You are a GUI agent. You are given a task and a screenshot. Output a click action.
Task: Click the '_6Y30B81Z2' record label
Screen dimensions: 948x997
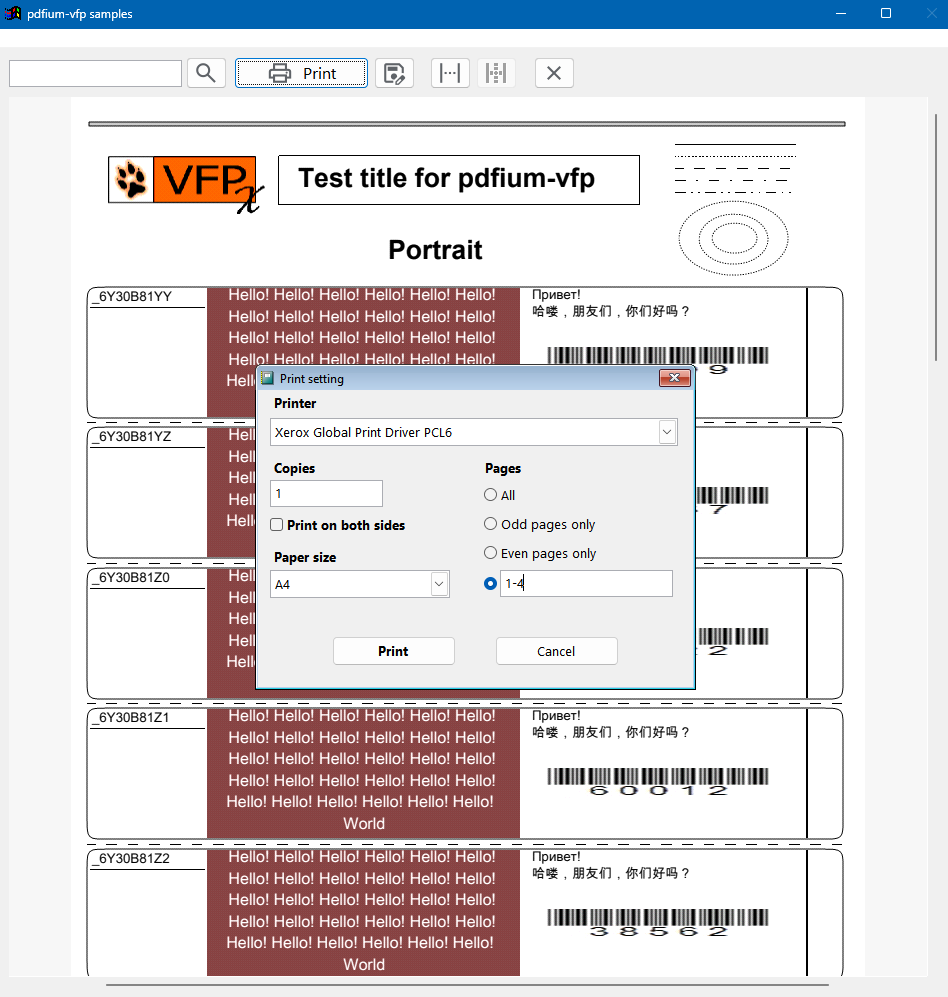pyautogui.click(x=134, y=858)
